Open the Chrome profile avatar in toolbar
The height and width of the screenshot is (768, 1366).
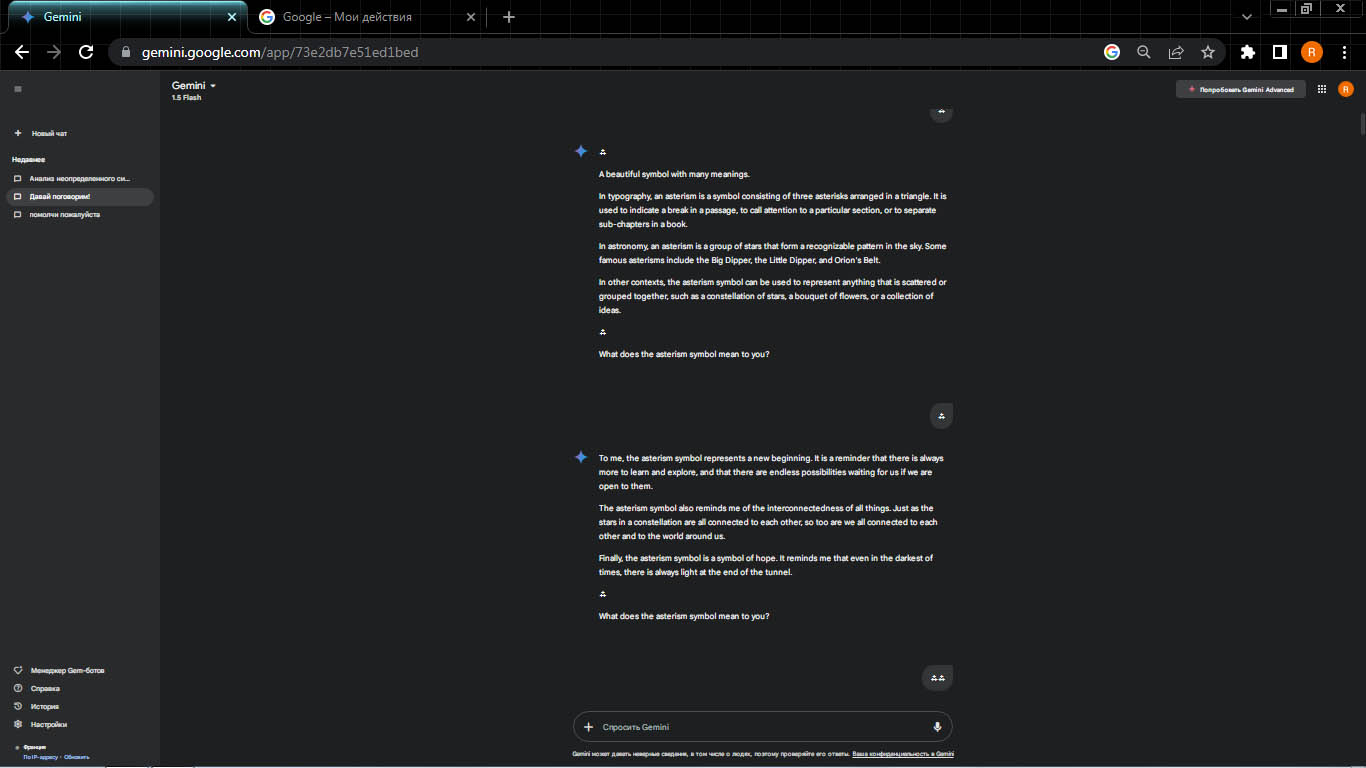(x=1311, y=52)
